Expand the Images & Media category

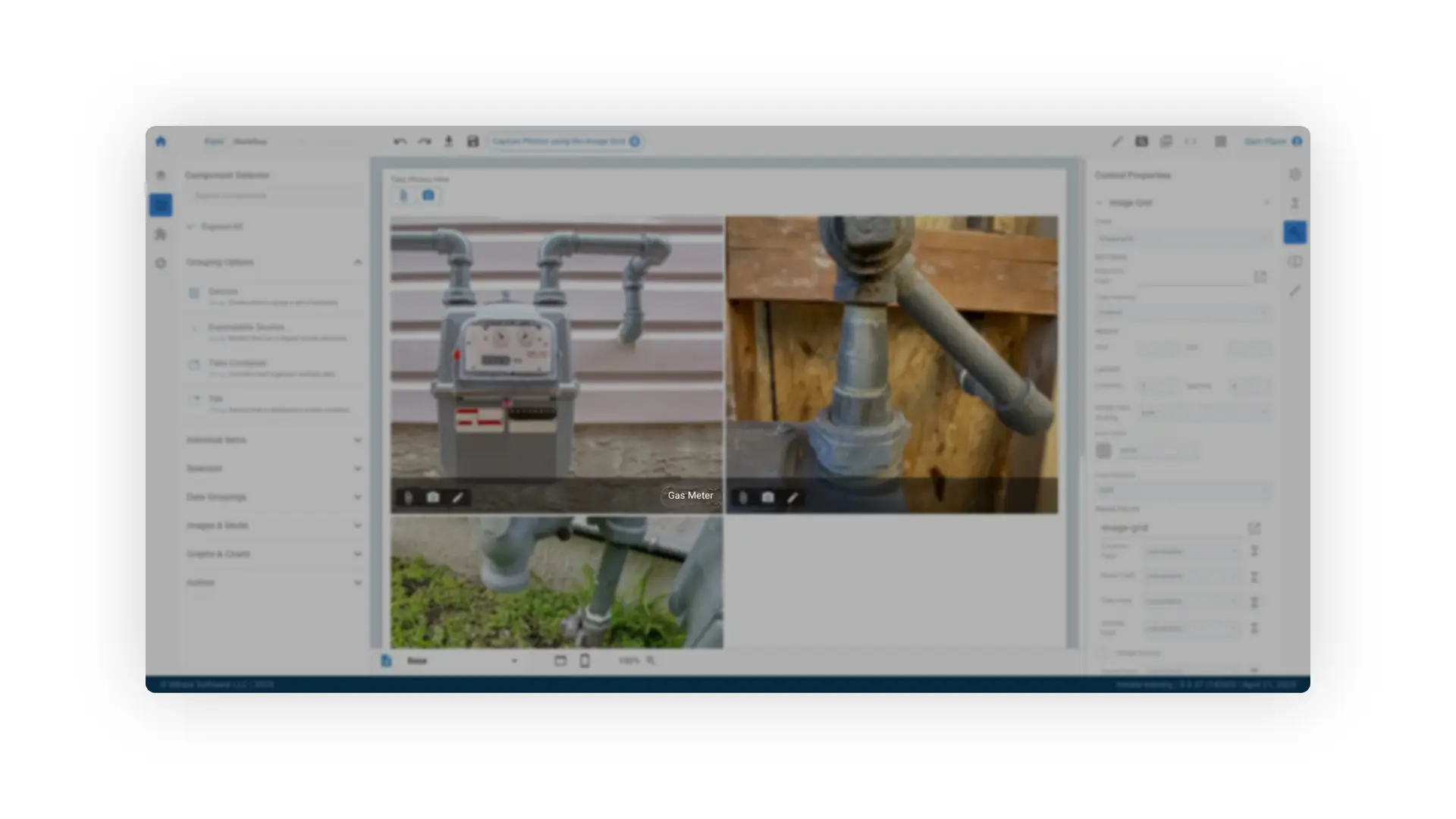(358, 525)
